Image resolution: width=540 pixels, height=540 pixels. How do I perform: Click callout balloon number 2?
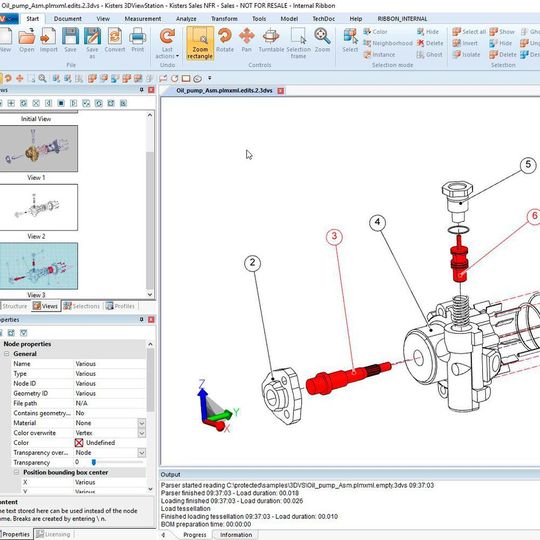(252, 263)
